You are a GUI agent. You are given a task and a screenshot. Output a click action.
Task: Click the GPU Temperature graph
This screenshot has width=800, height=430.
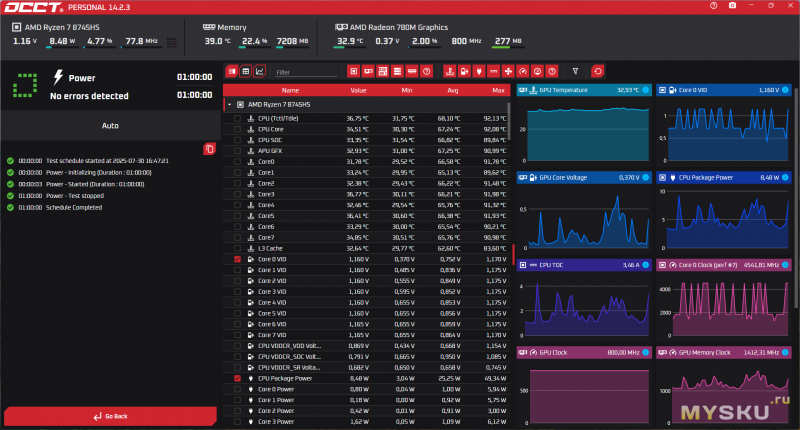pos(584,130)
